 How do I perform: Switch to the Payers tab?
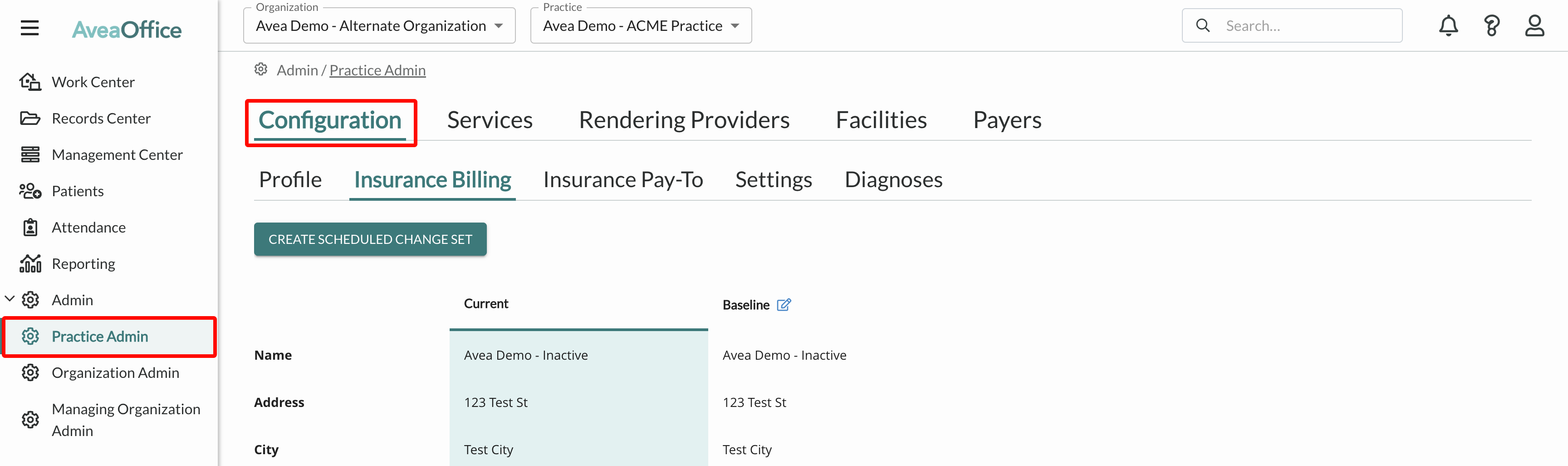pyautogui.click(x=1007, y=121)
